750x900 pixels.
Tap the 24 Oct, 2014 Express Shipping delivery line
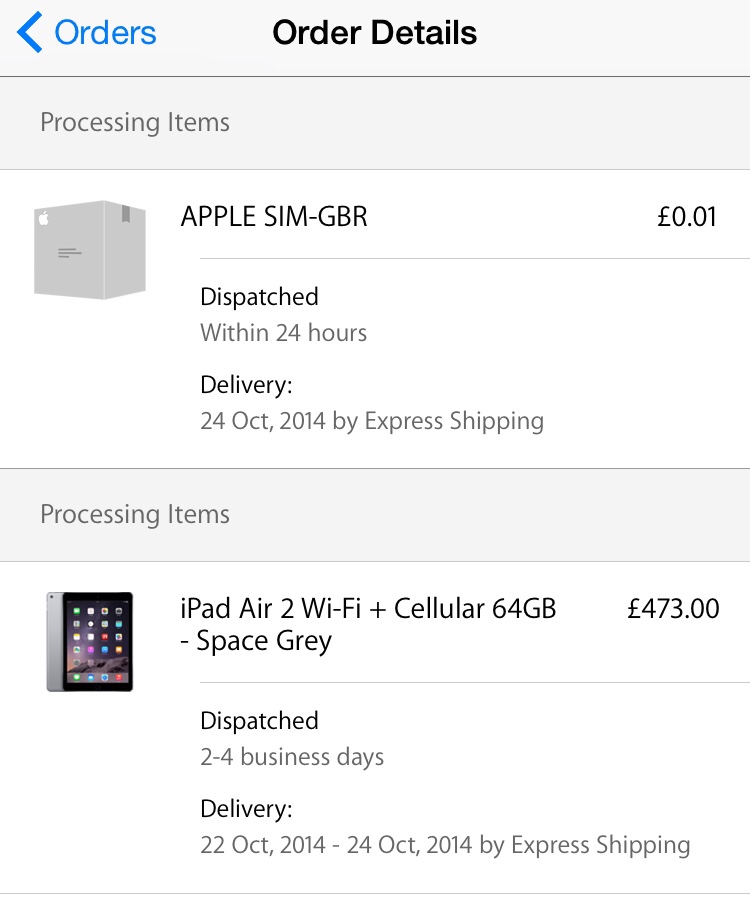[372, 421]
